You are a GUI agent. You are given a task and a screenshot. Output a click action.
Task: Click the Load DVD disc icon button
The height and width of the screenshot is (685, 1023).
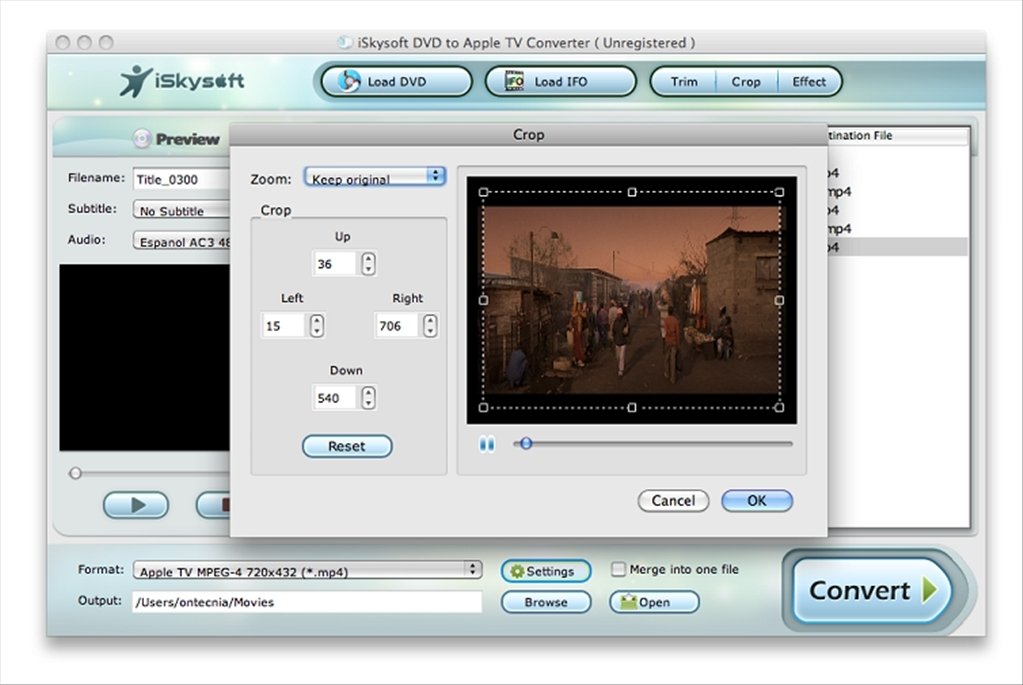[x=397, y=82]
